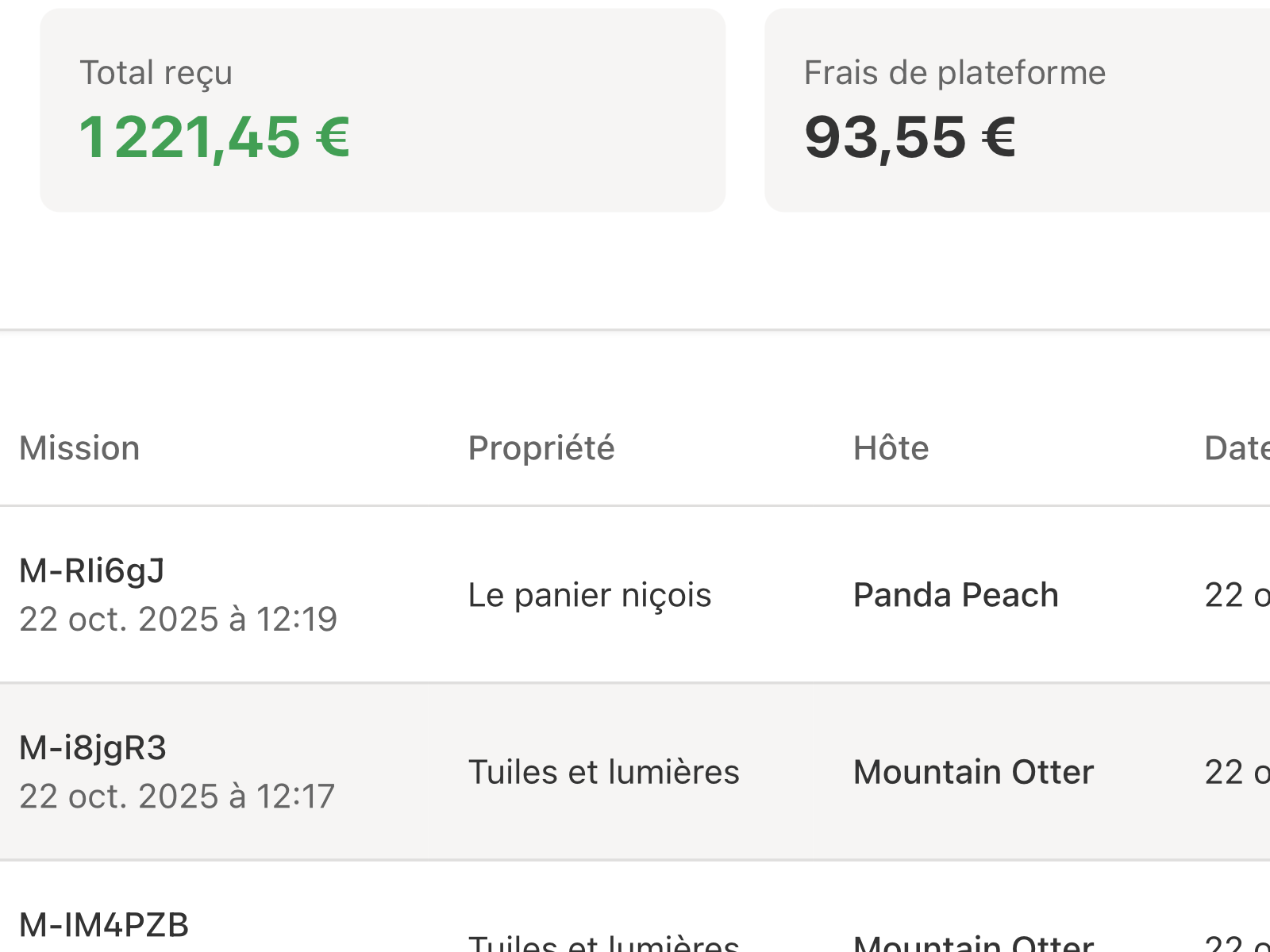This screenshot has width=1270, height=952.
Task: Click the 22 oct. 2025 à 12:19 timestamp
Action: pyautogui.click(x=178, y=620)
